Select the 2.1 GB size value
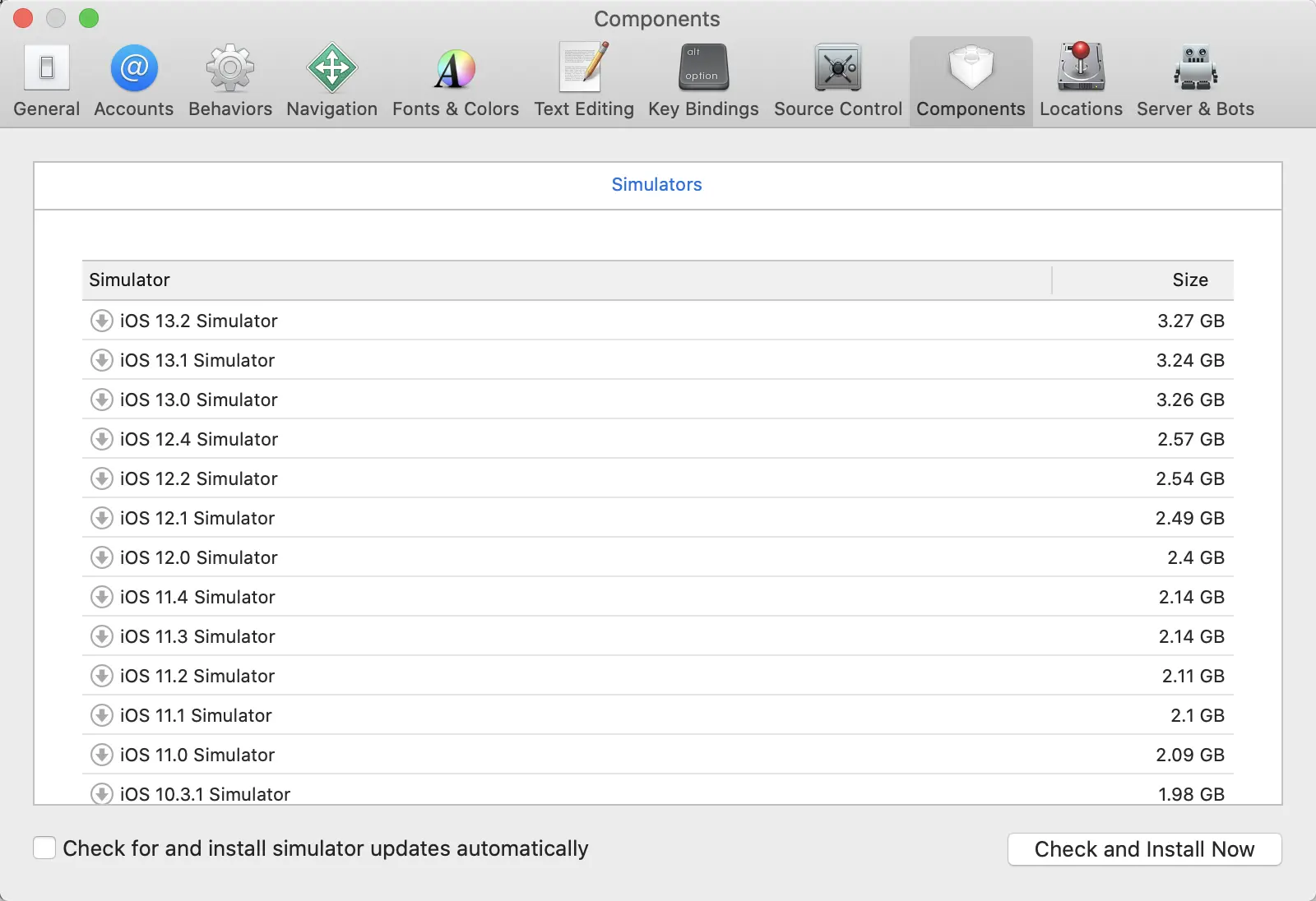This screenshot has width=1316, height=901. click(1198, 715)
